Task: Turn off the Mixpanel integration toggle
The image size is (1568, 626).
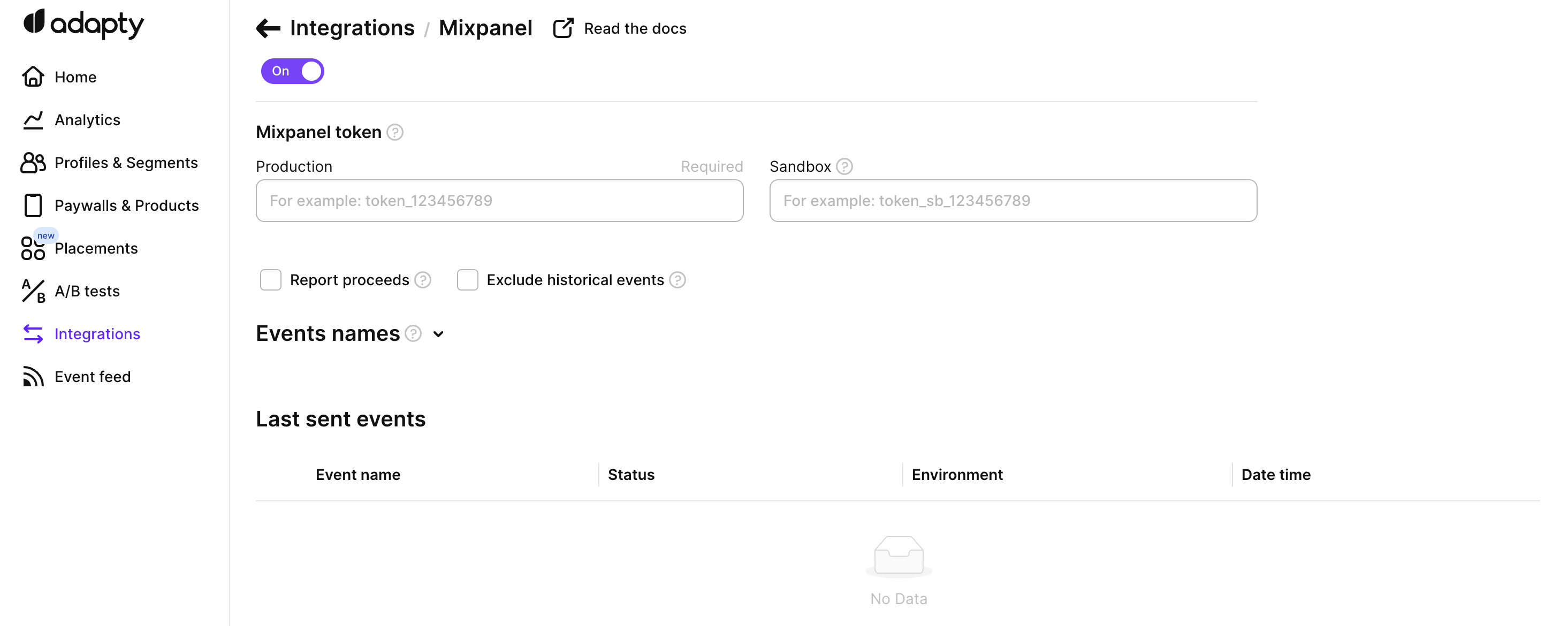Action: [x=292, y=71]
